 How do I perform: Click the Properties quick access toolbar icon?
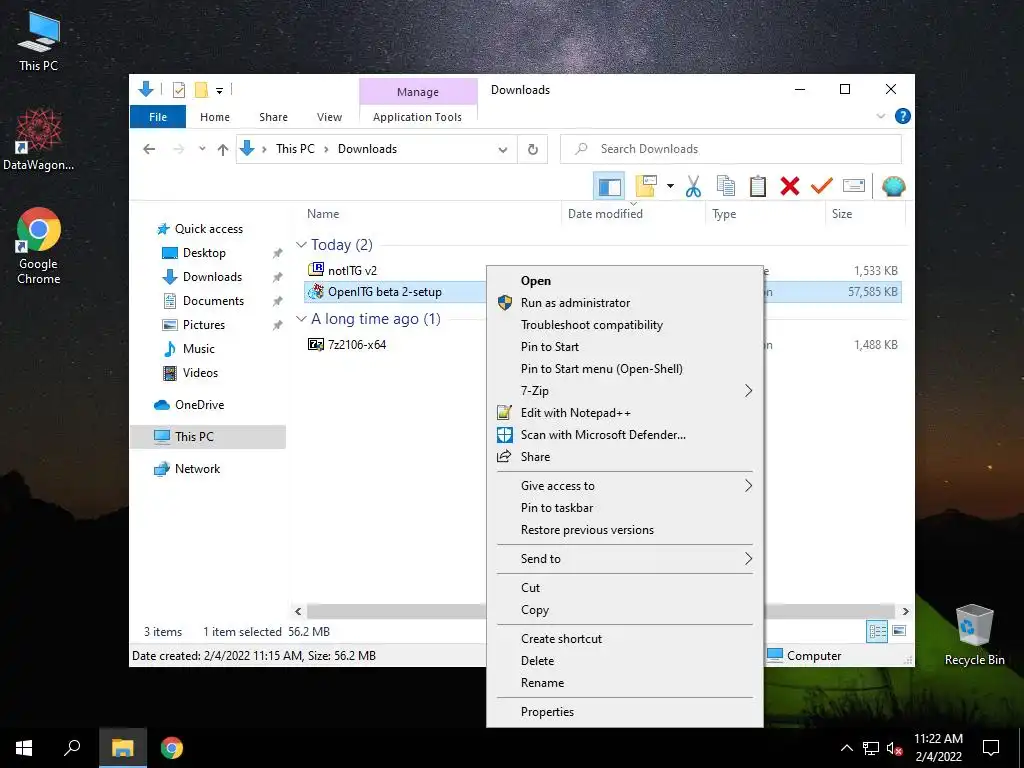click(178, 89)
